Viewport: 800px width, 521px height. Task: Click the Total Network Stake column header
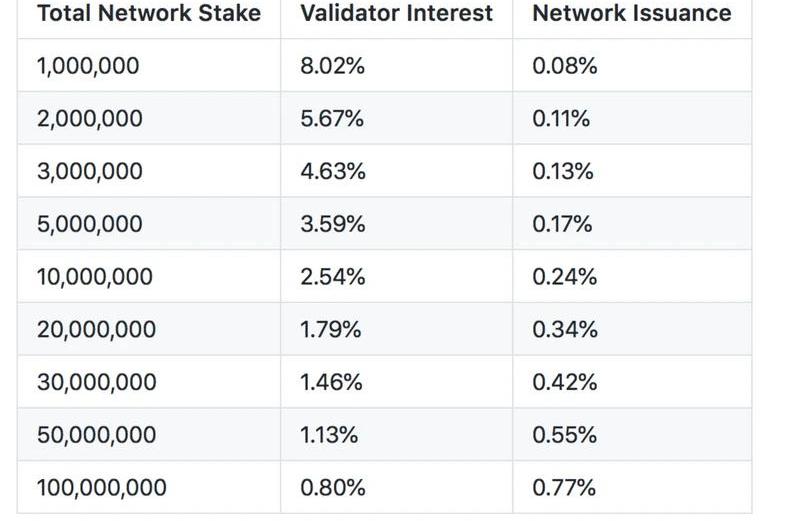(x=148, y=14)
